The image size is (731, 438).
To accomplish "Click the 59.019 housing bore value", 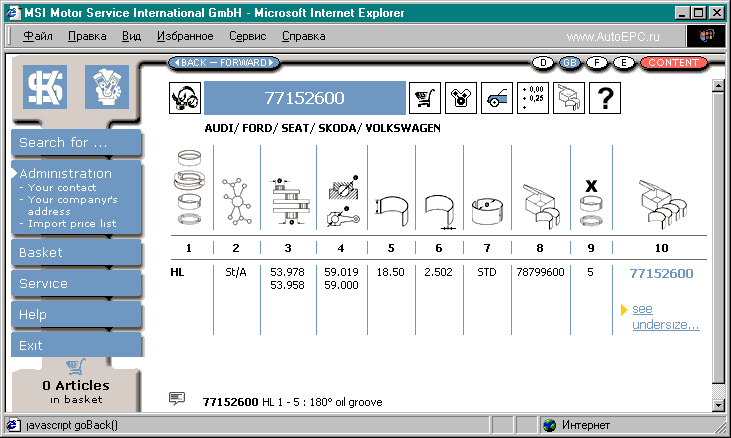I will (341, 272).
